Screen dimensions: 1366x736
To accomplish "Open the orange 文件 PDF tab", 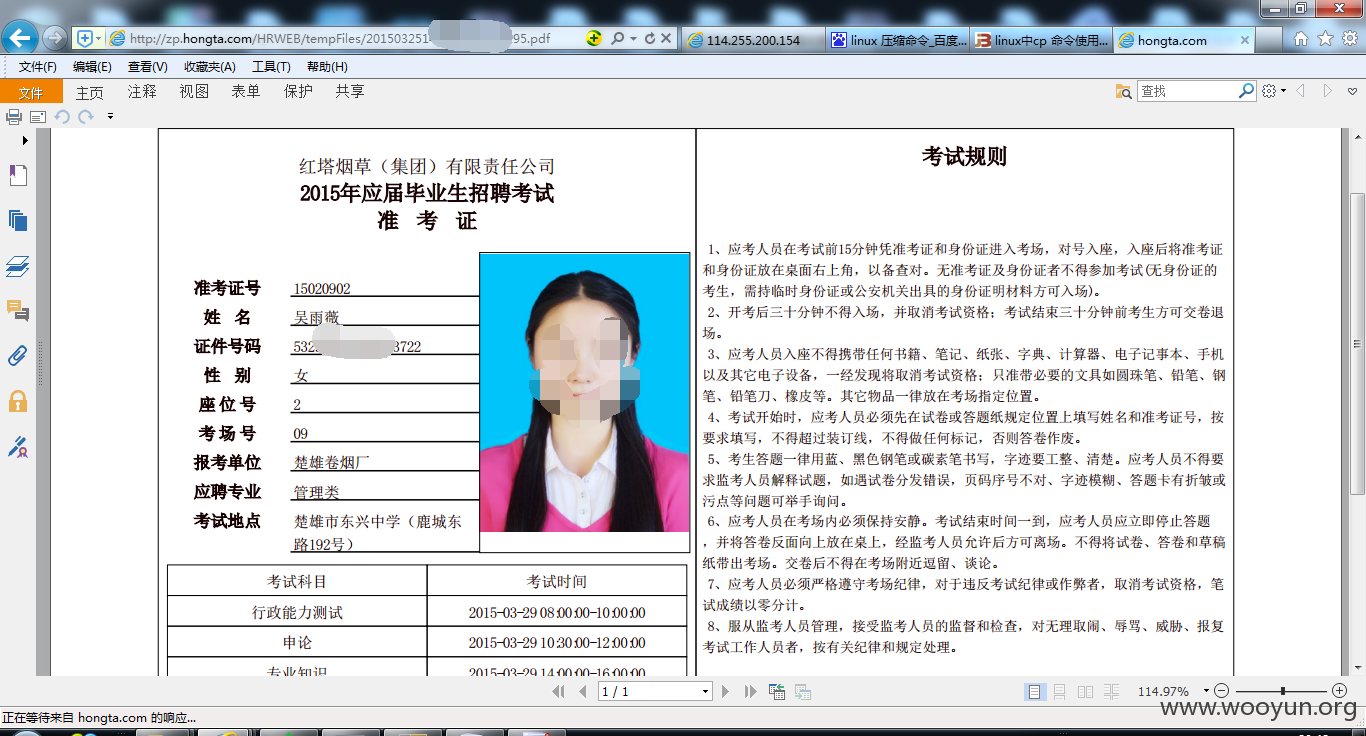I will point(31,92).
